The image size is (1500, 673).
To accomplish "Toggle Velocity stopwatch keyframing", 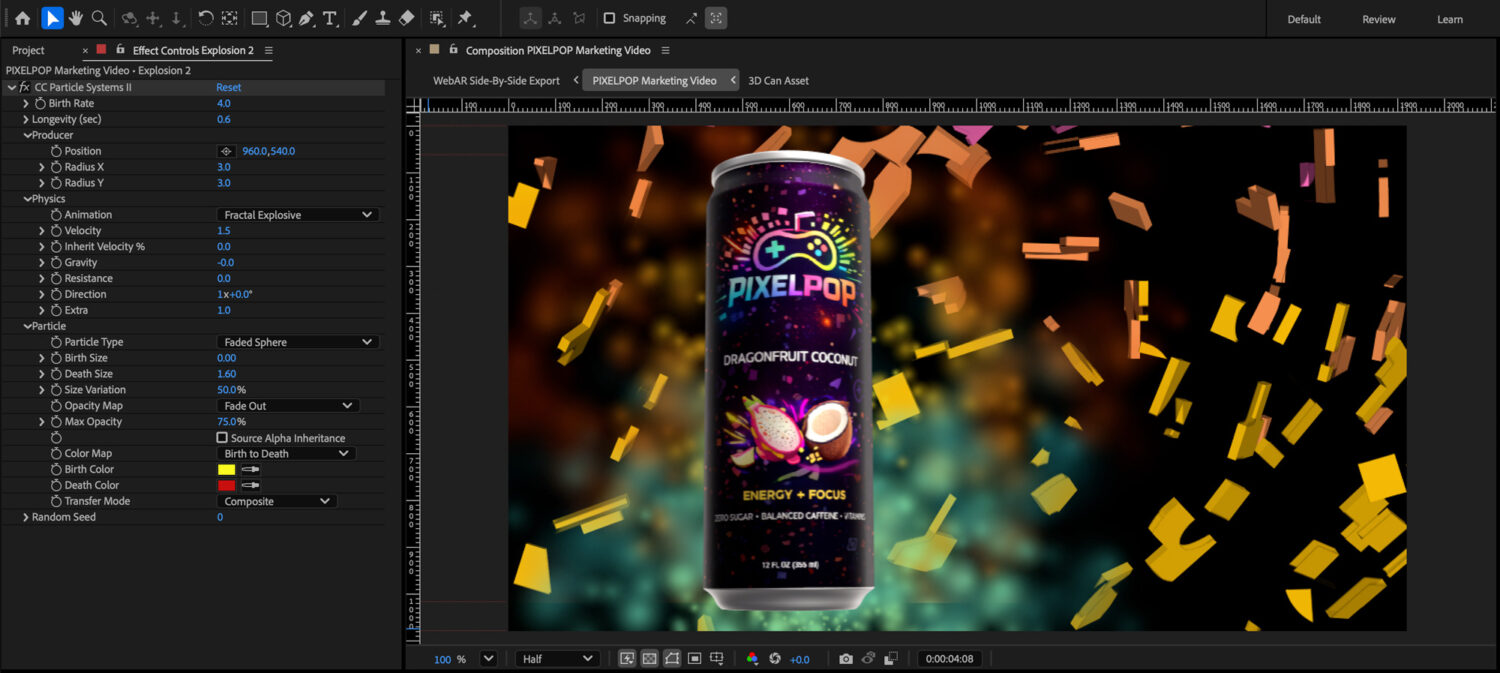I will (57, 231).
